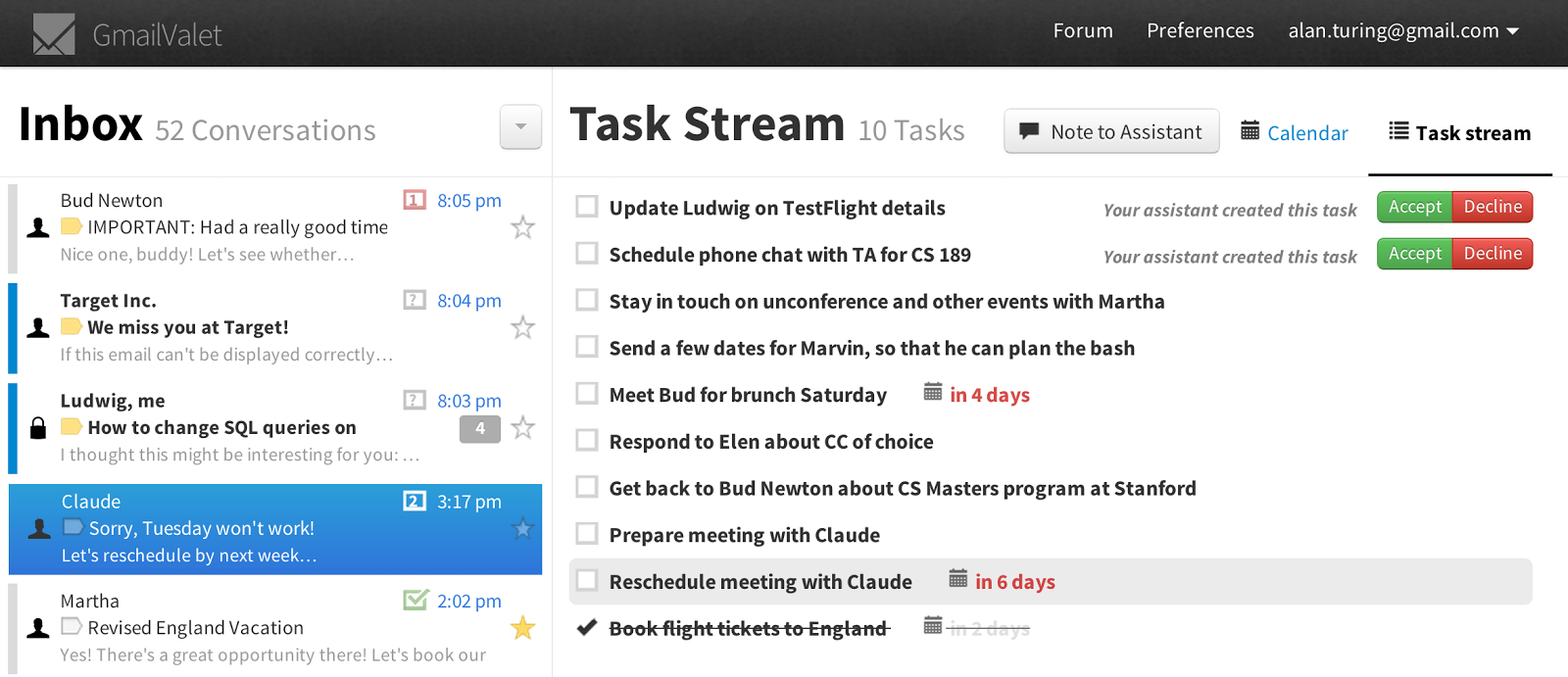This screenshot has height=677, width=1568.
Task: Click the GmailValet envelope logo
Action: (53, 34)
